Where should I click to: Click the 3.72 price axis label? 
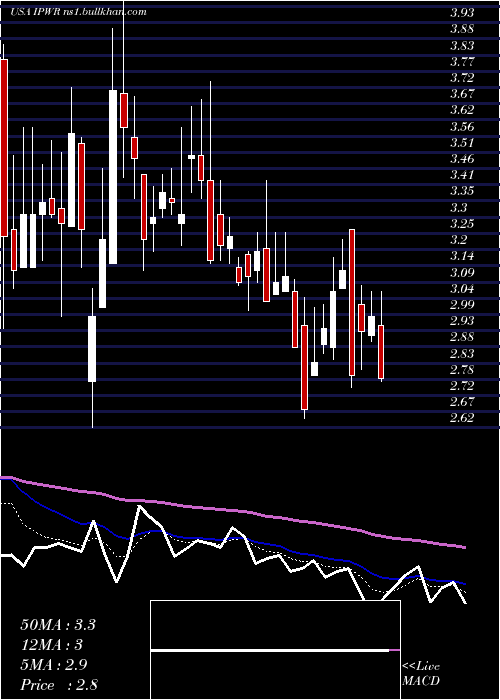(x=462, y=78)
